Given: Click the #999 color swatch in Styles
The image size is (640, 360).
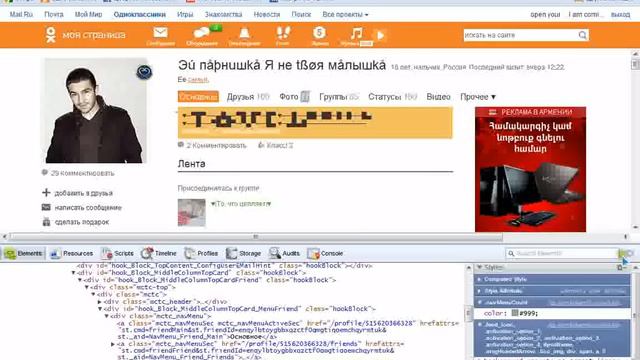Looking at the screenshot, I should pyautogui.click(x=515, y=313).
